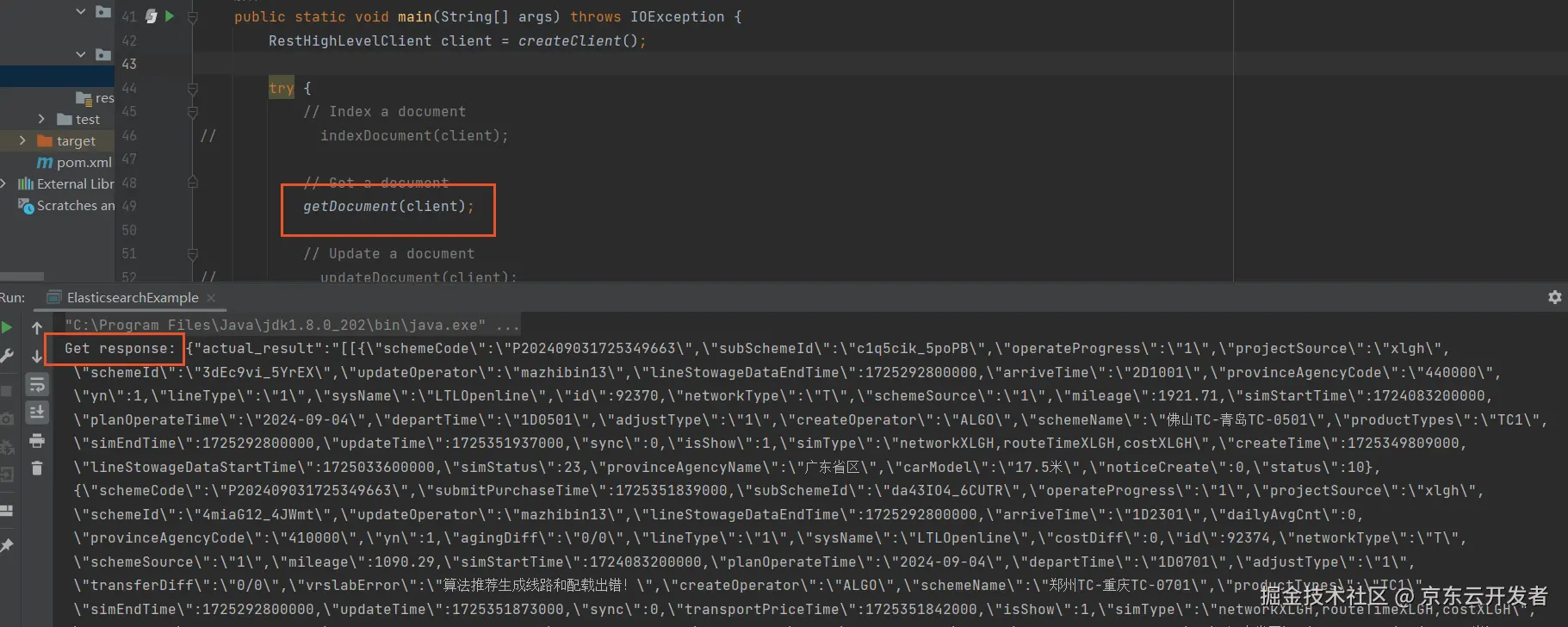Click project panel horizontal scrollbar
This screenshot has width=1568, height=627.
[22, 276]
